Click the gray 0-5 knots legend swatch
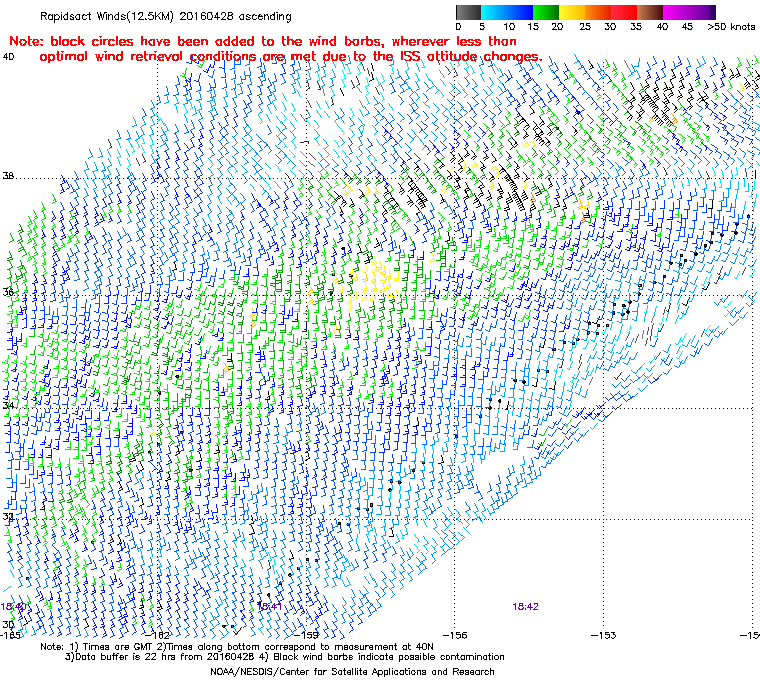The height and width of the screenshot is (688, 760). click(468, 12)
